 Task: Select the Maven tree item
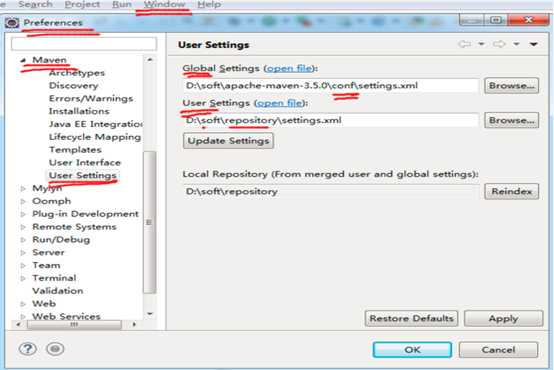pyautogui.click(x=49, y=60)
